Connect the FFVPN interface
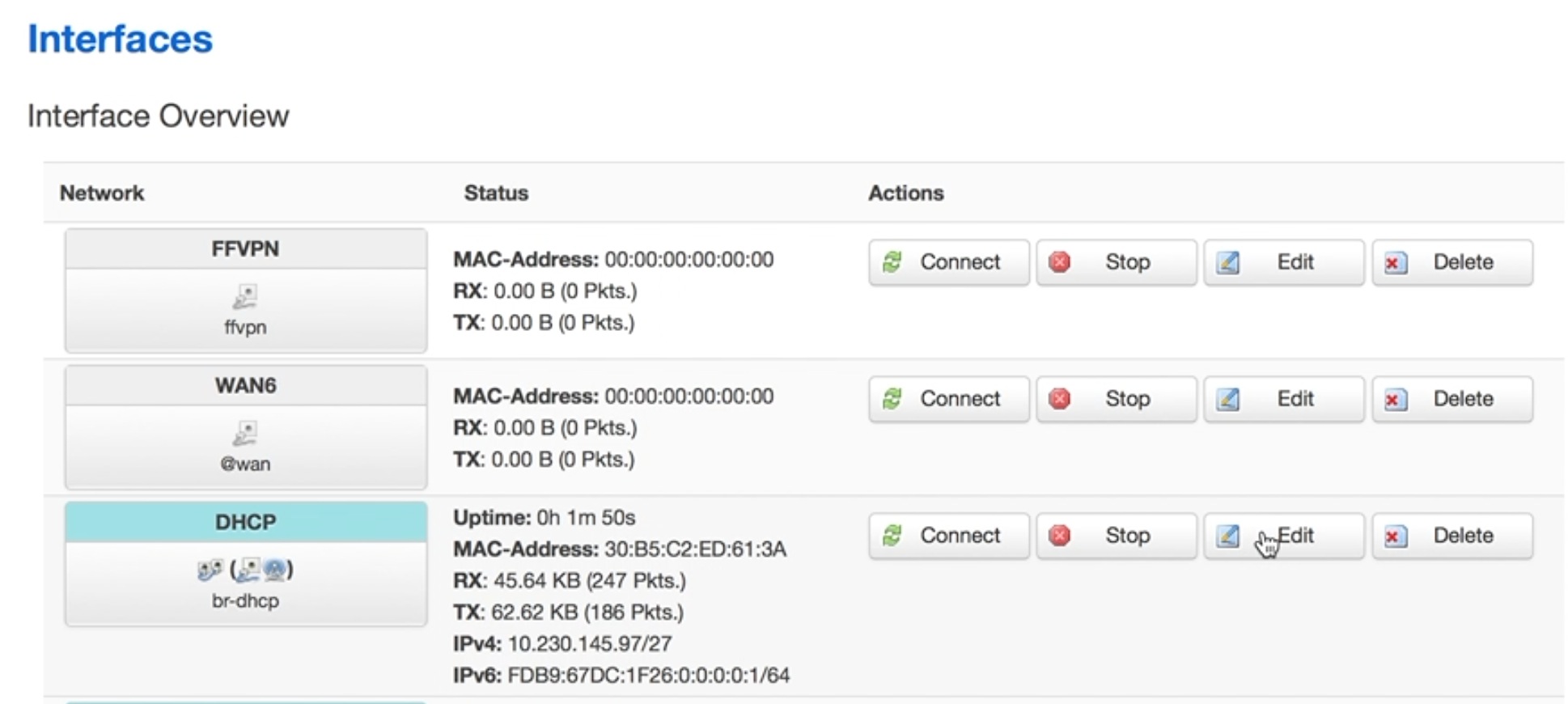This screenshot has height=704, width=1568. click(948, 262)
